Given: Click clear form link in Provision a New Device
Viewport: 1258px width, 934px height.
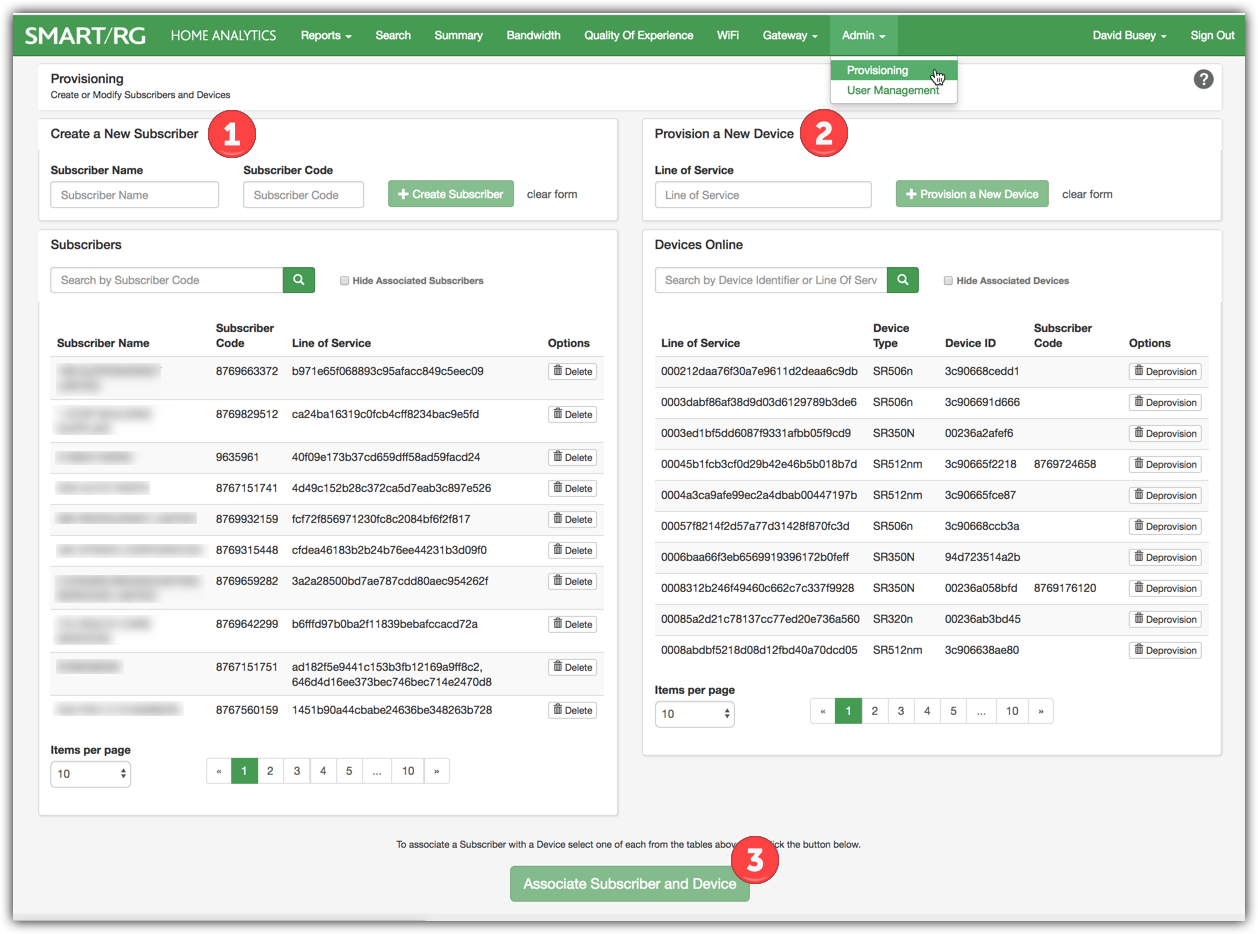Looking at the screenshot, I should [1087, 194].
